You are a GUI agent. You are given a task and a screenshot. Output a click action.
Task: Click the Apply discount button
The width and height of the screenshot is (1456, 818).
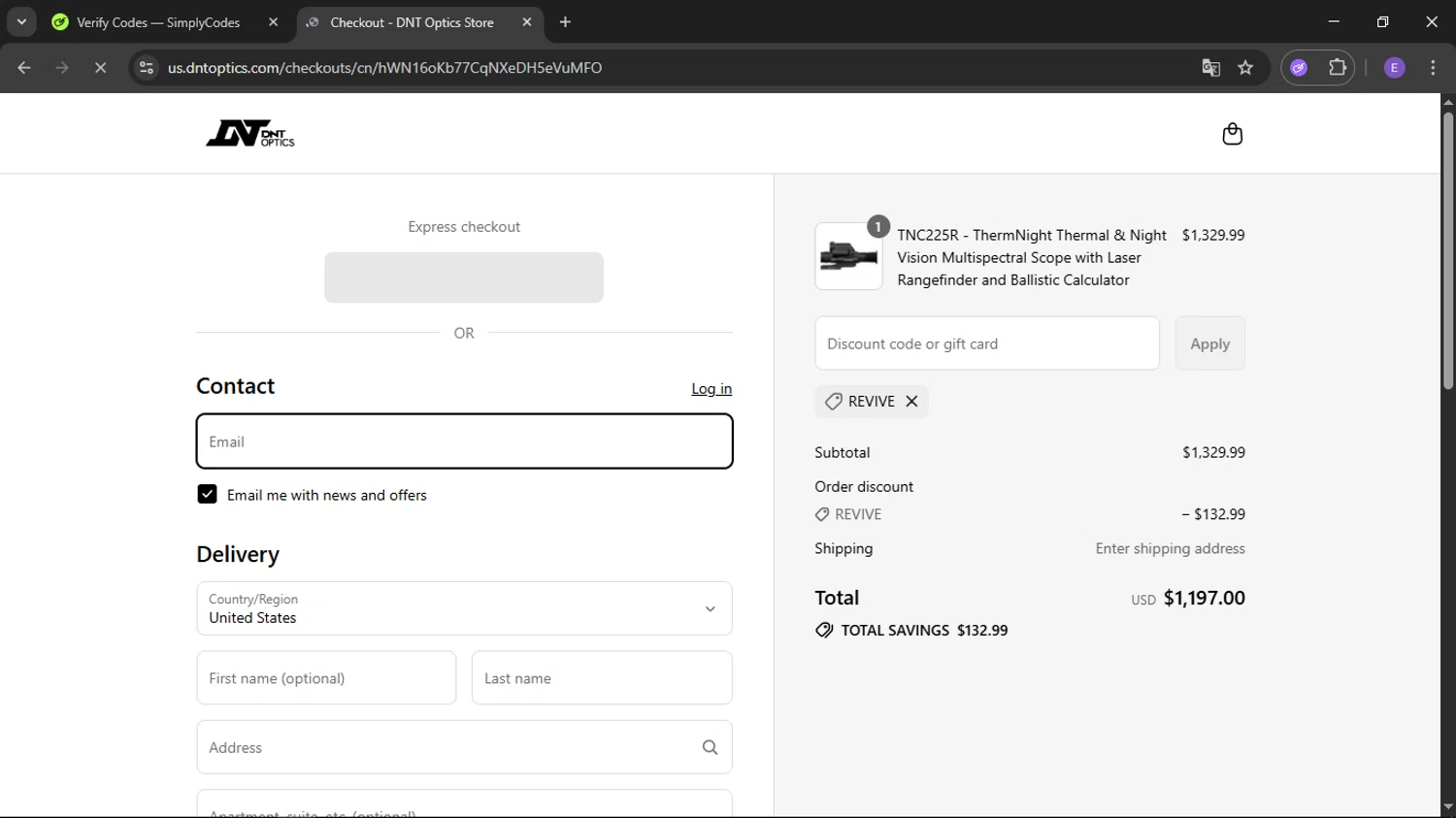(1209, 344)
